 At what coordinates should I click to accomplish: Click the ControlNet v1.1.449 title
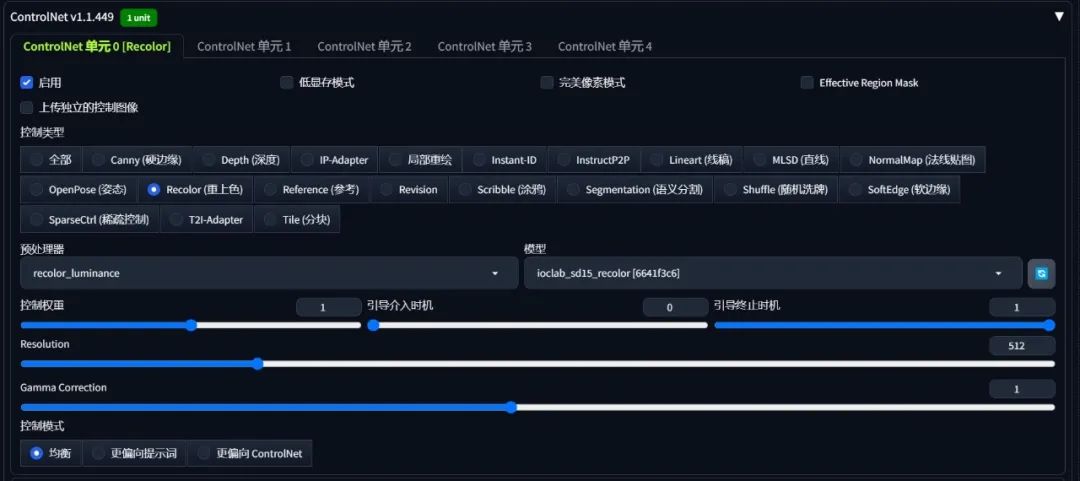[62, 17]
